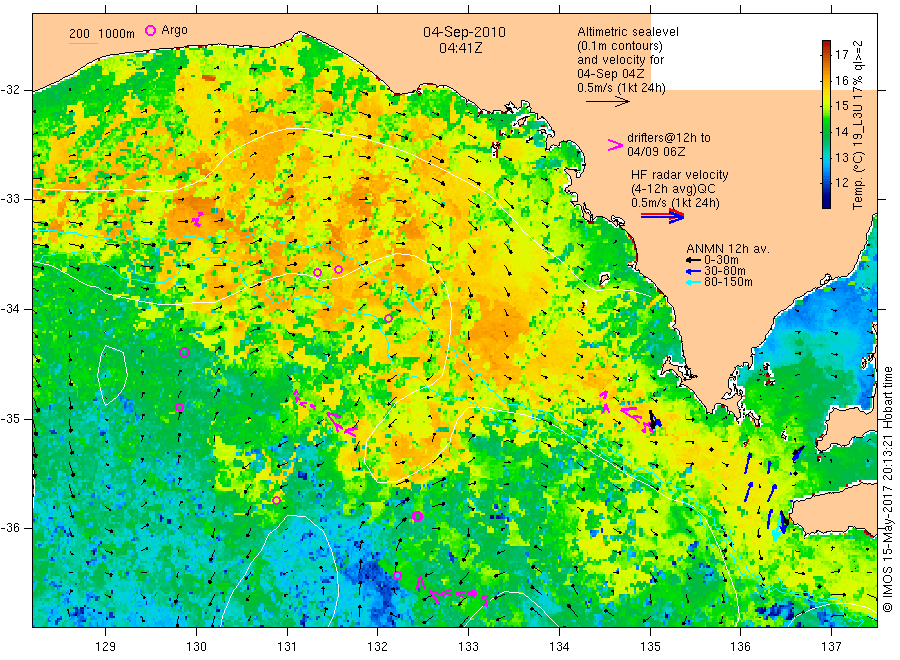Click the red-blue HF radar scale arrow
This screenshot has height=660, width=900.
point(662,216)
